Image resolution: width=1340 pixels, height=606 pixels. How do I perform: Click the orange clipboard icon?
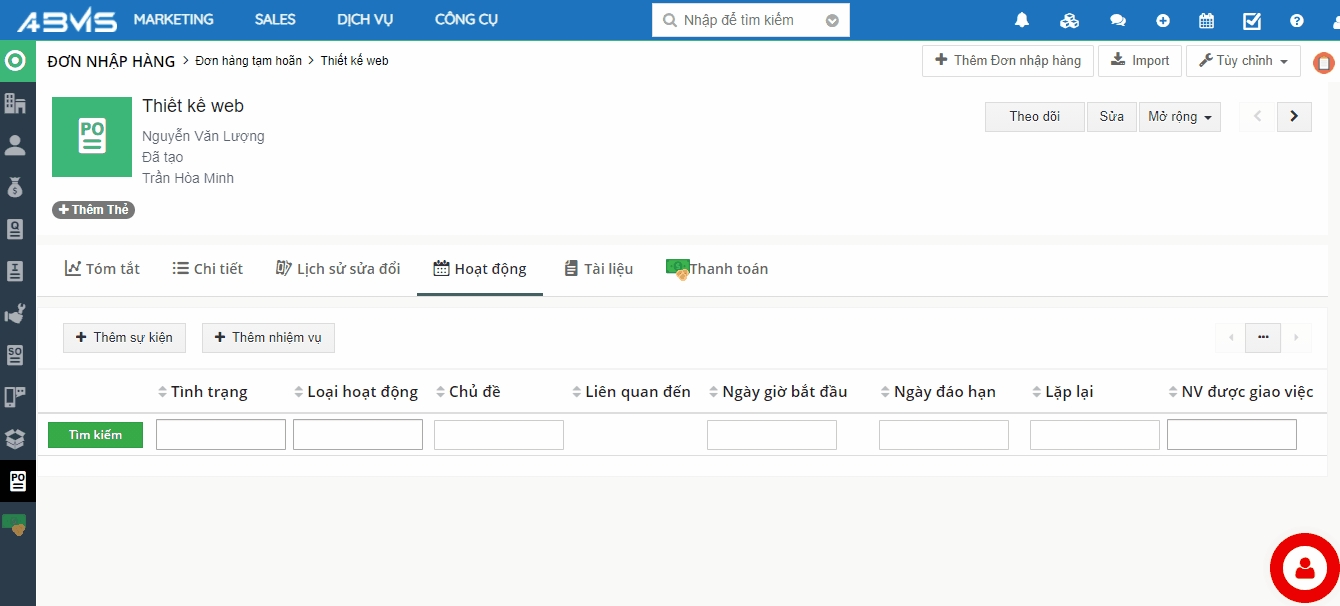tap(1323, 62)
